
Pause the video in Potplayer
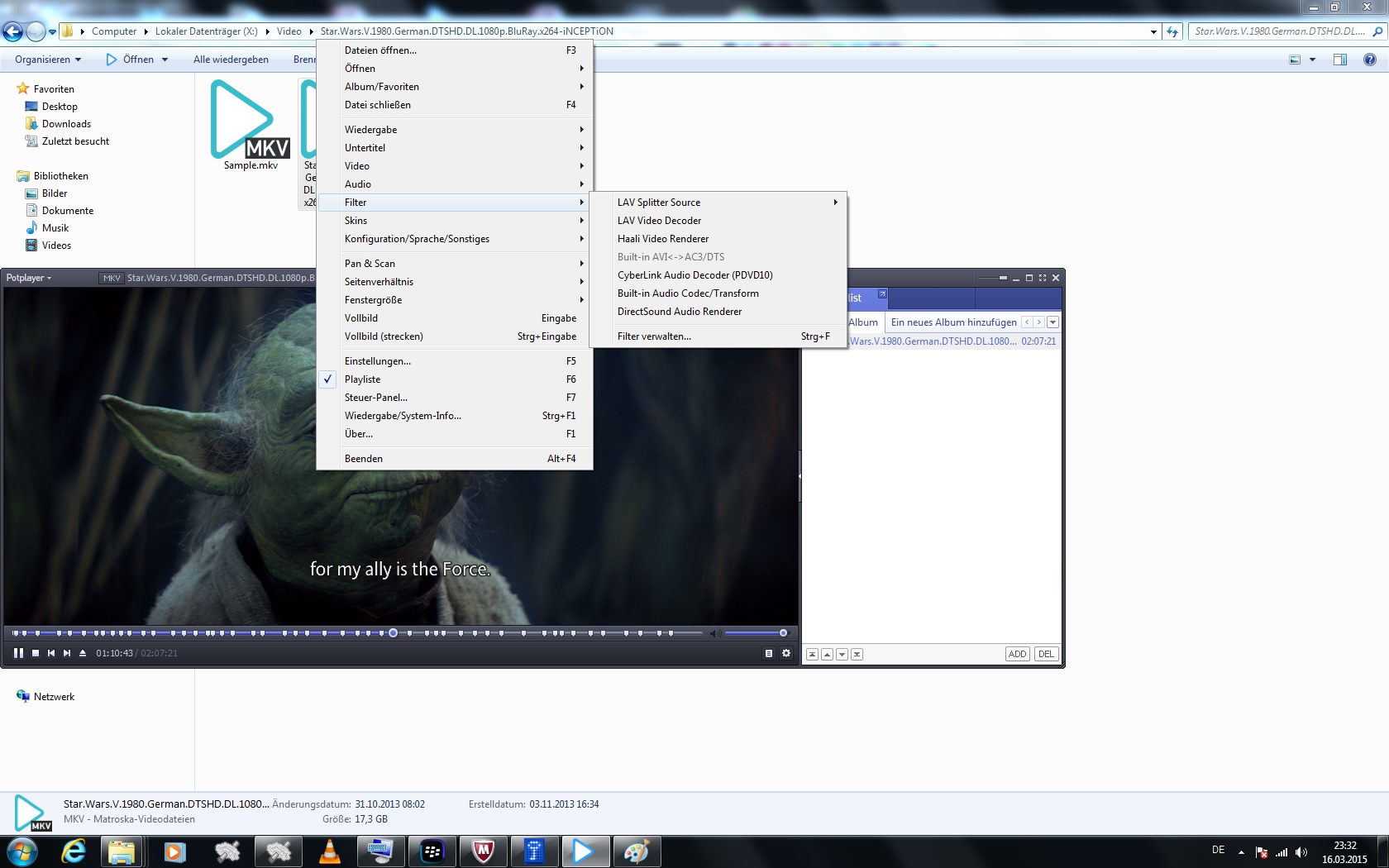click(18, 653)
